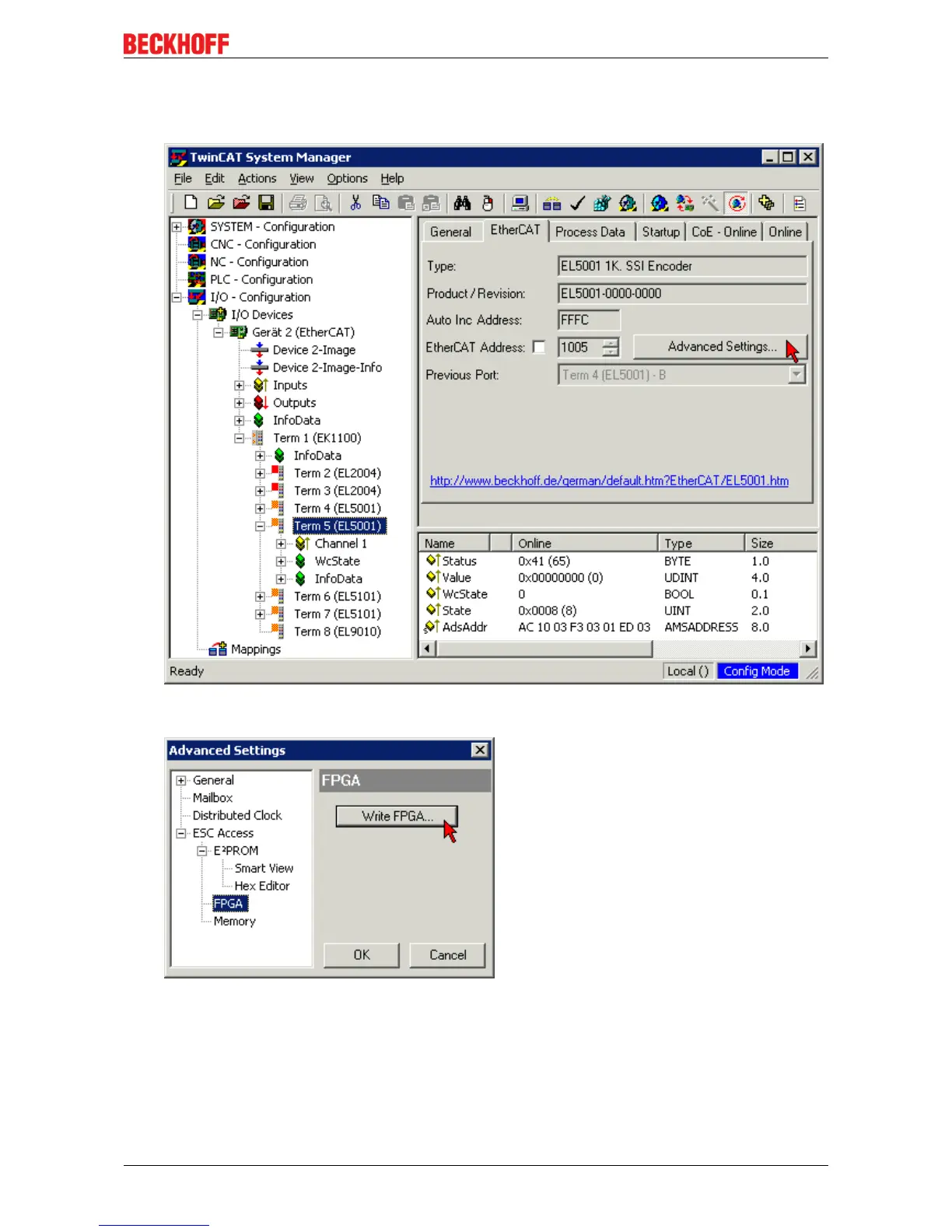952x1232 pixels.
Task: Enable the EtherCAT Address checkbox
Action: click(539, 347)
